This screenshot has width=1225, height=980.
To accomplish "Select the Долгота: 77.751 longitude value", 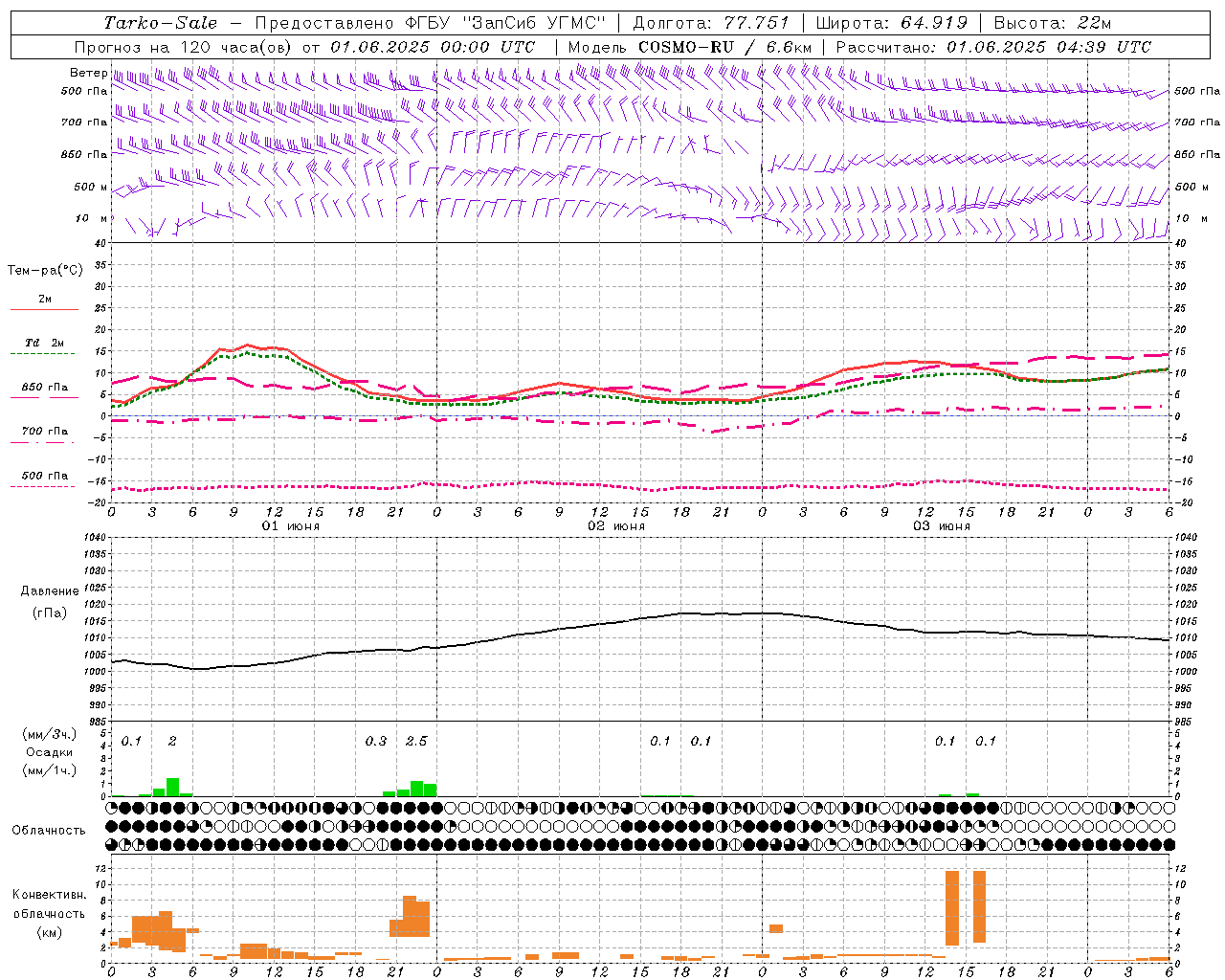I will point(711,23).
